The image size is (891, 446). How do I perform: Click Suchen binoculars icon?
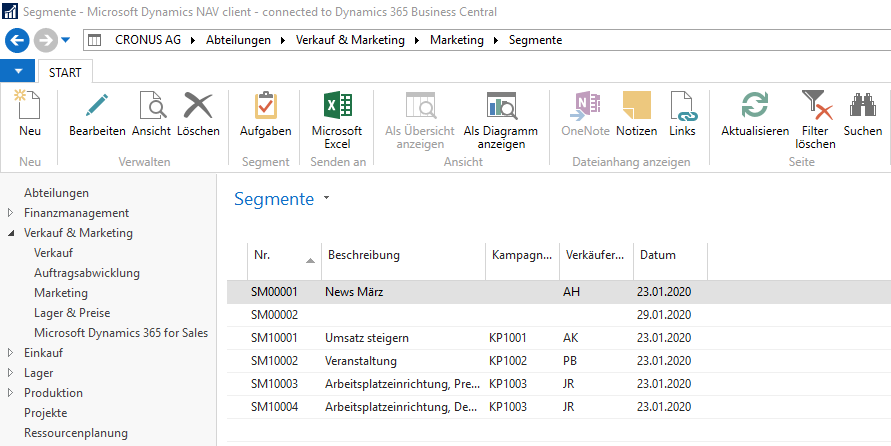863,105
